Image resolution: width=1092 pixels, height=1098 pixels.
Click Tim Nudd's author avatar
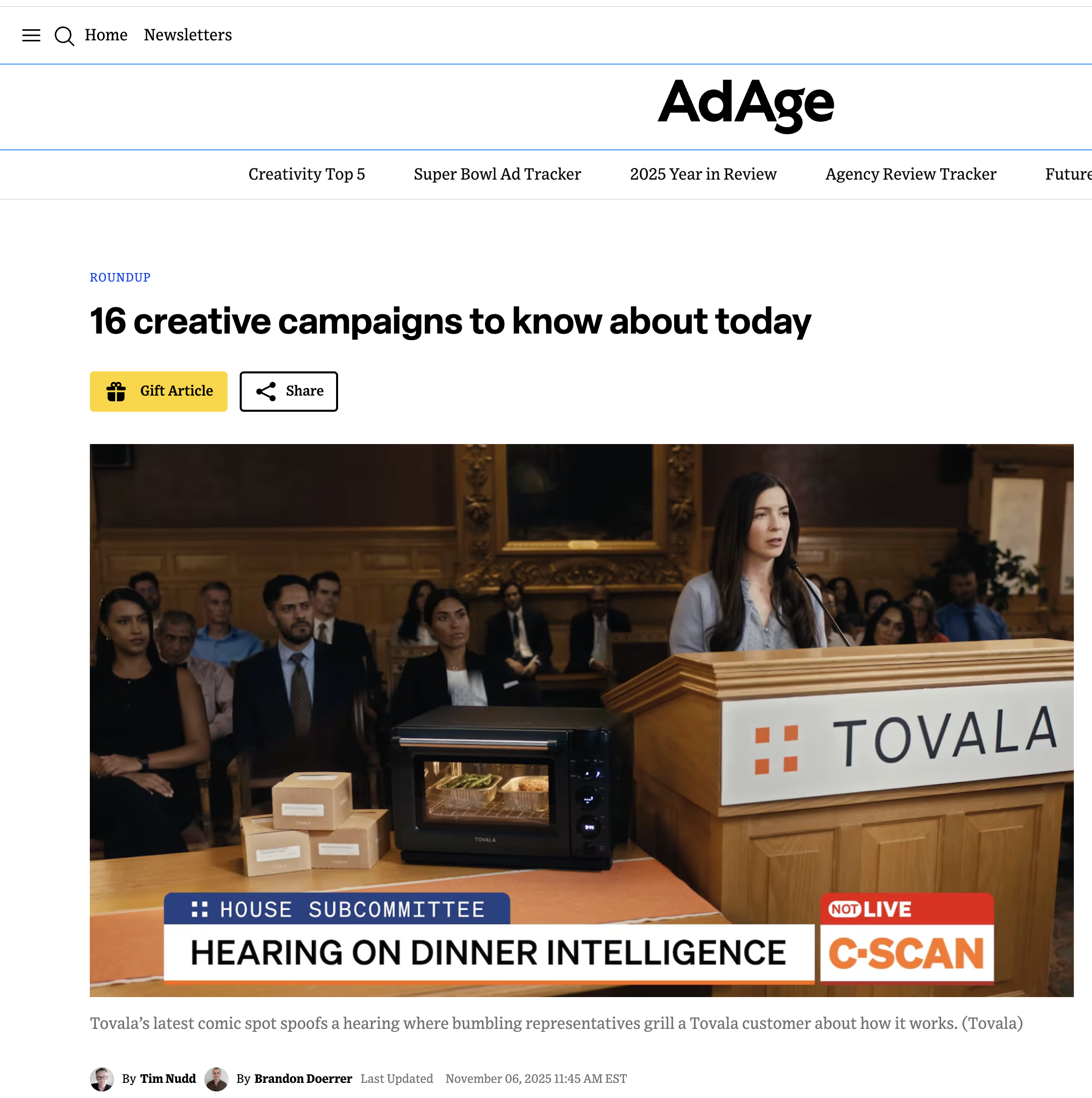coord(102,1078)
